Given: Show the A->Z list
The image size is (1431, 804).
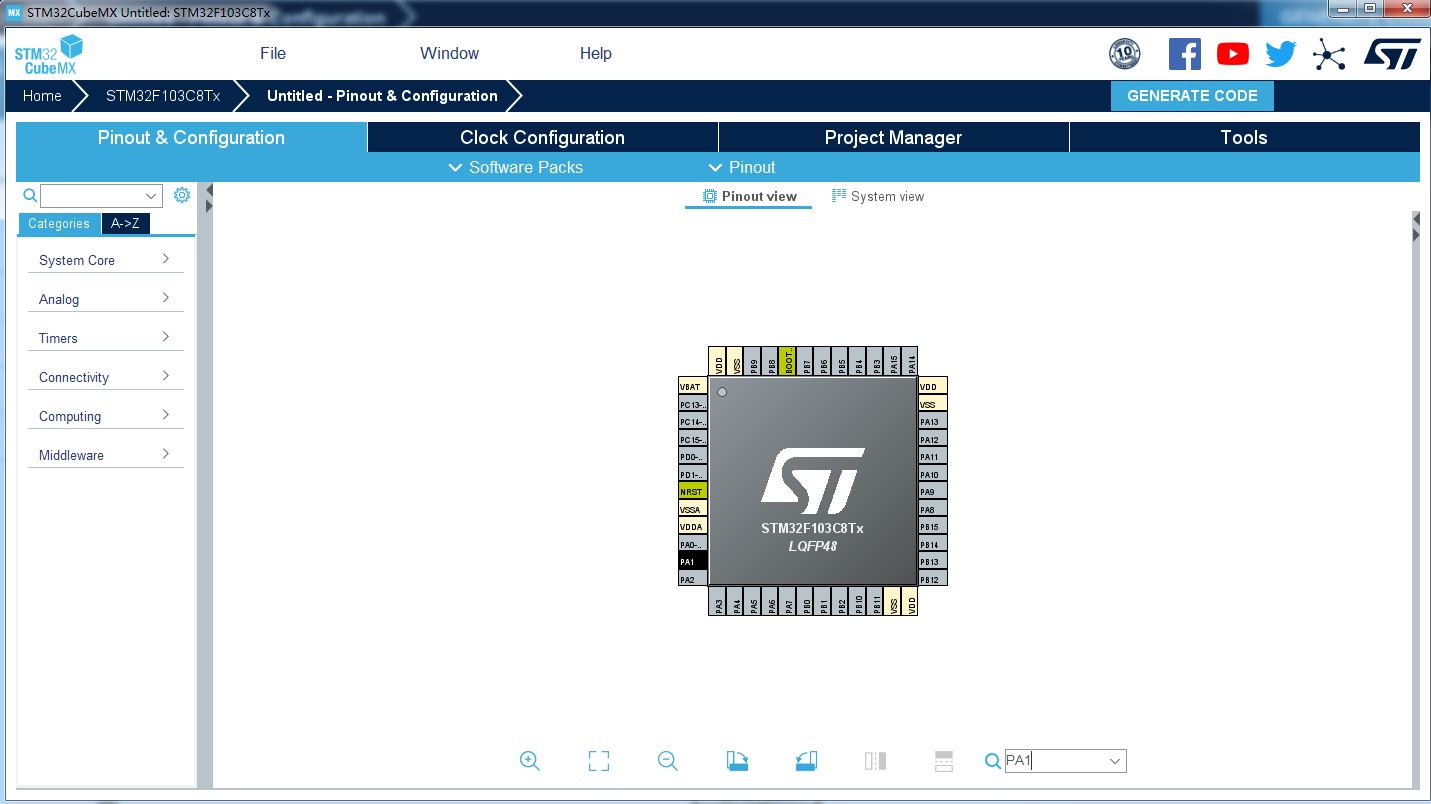Looking at the screenshot, I should pyautogui.click(x=125, y=224).
